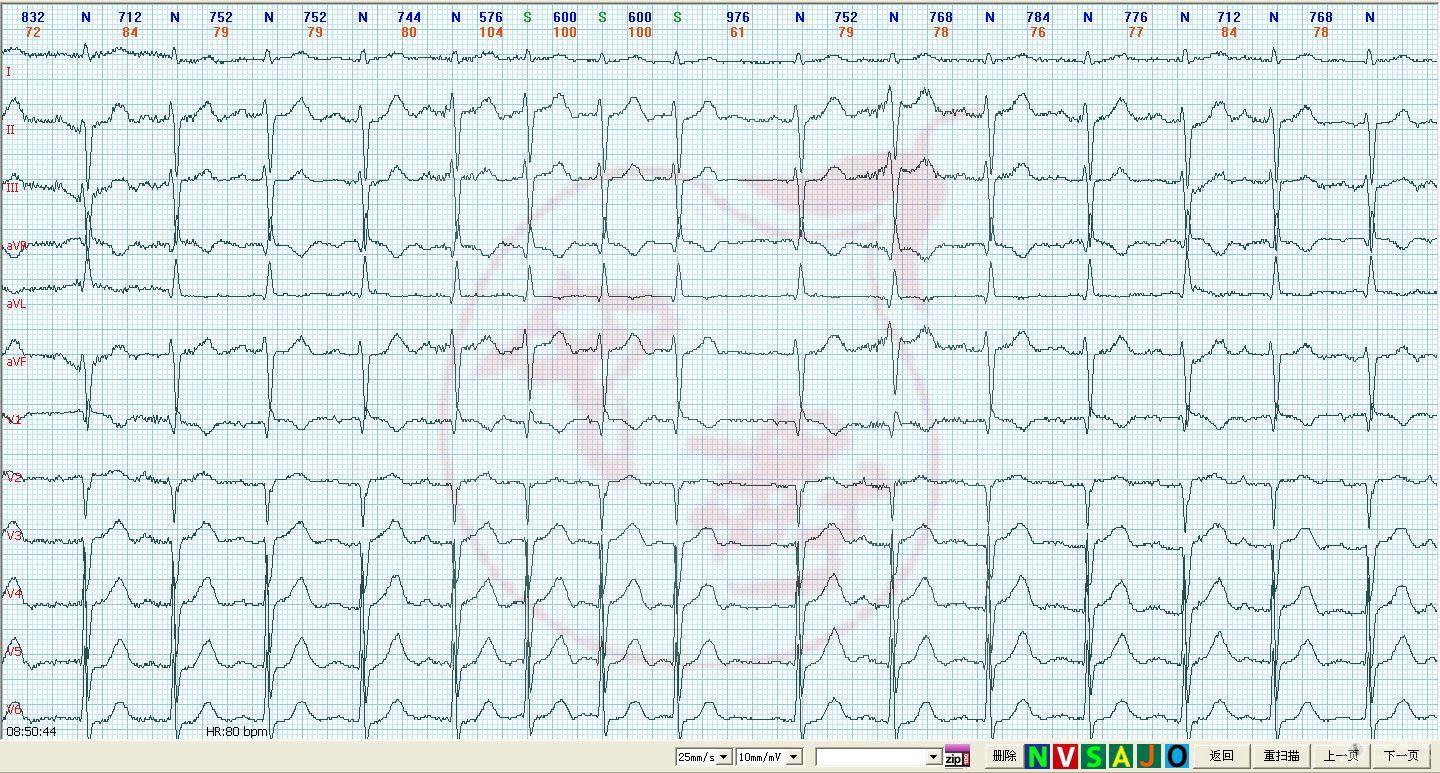
Task: Mark beat as Normal with green N button
Action: [1037, 756]
